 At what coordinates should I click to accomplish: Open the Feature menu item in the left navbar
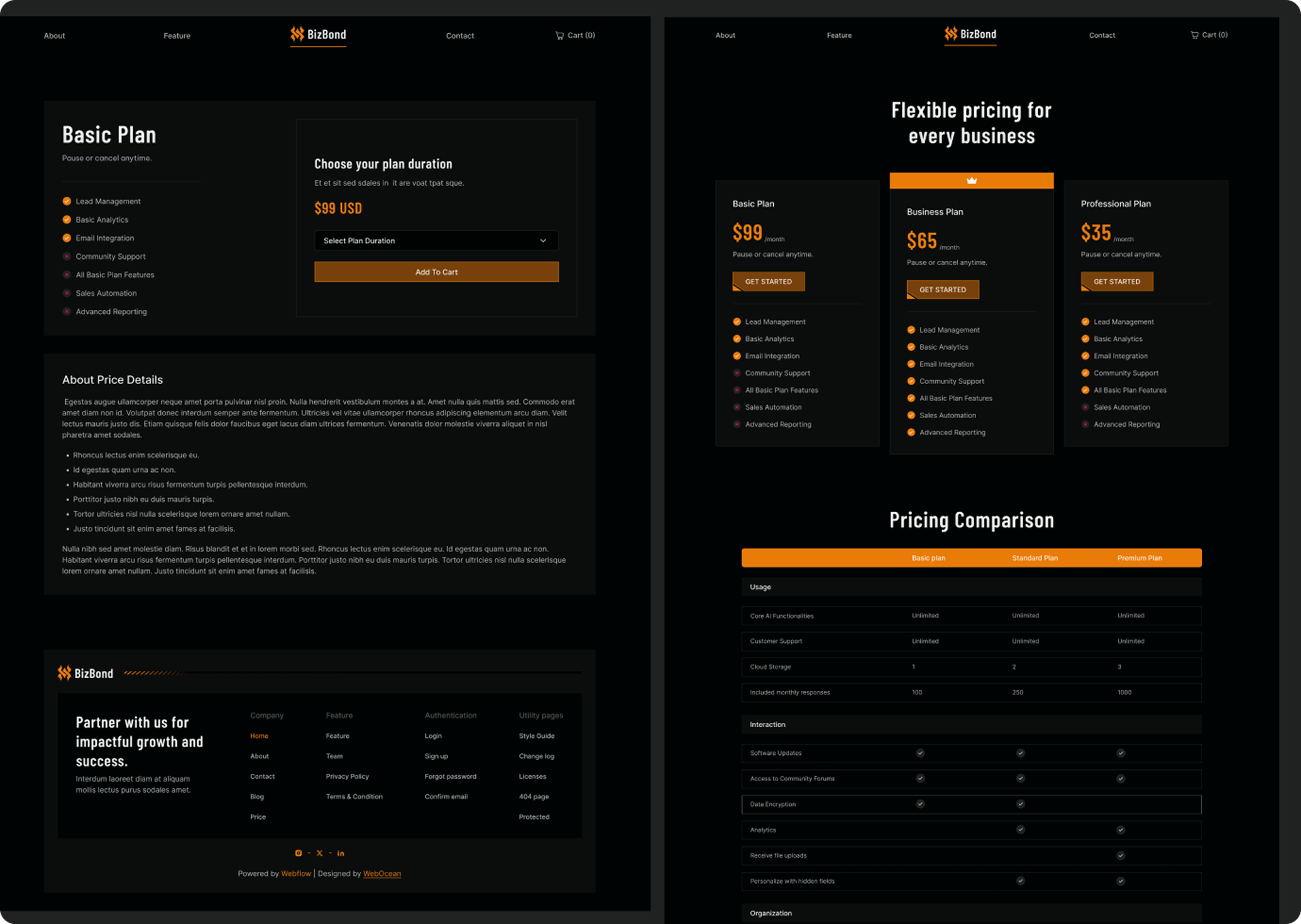177,36
